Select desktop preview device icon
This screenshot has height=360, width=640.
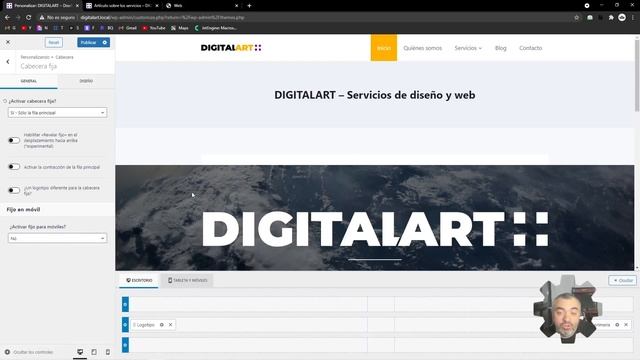80,352
